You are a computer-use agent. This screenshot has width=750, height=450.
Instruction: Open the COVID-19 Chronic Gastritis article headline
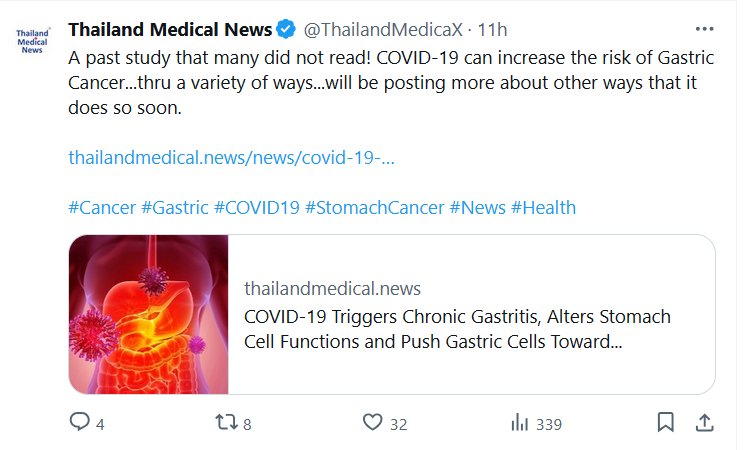[457, 329]
